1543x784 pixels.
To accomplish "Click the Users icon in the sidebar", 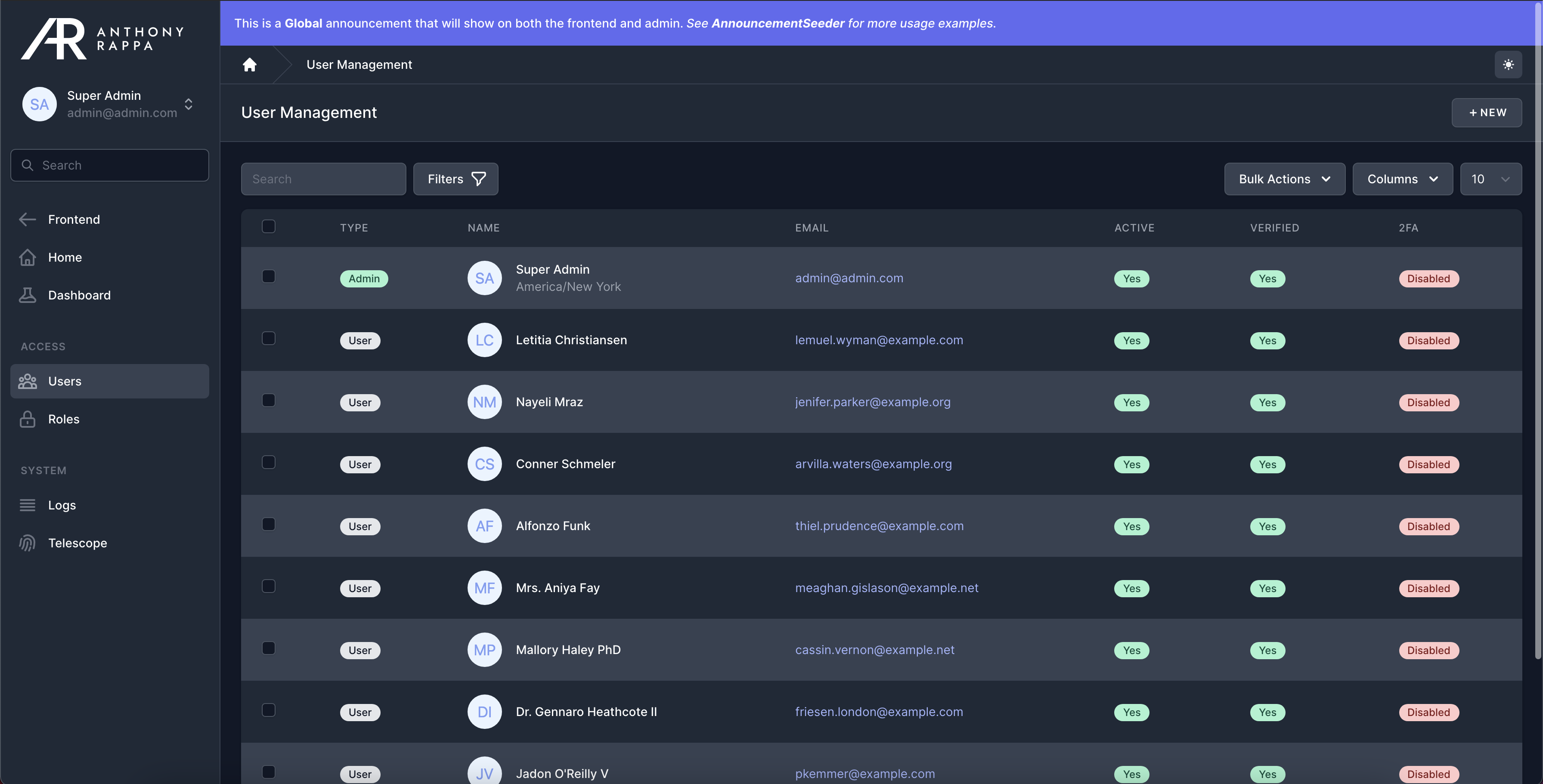I will pyautogui.click(x=27, y=381).
